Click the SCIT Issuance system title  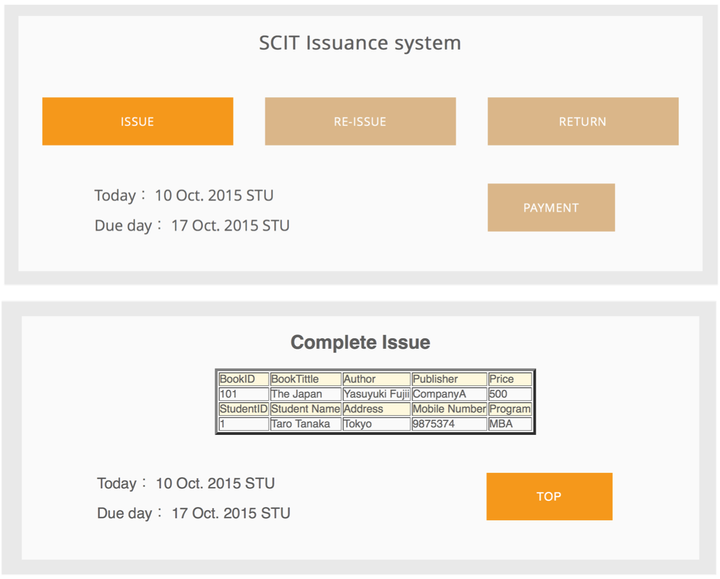[x=360, y=43]
